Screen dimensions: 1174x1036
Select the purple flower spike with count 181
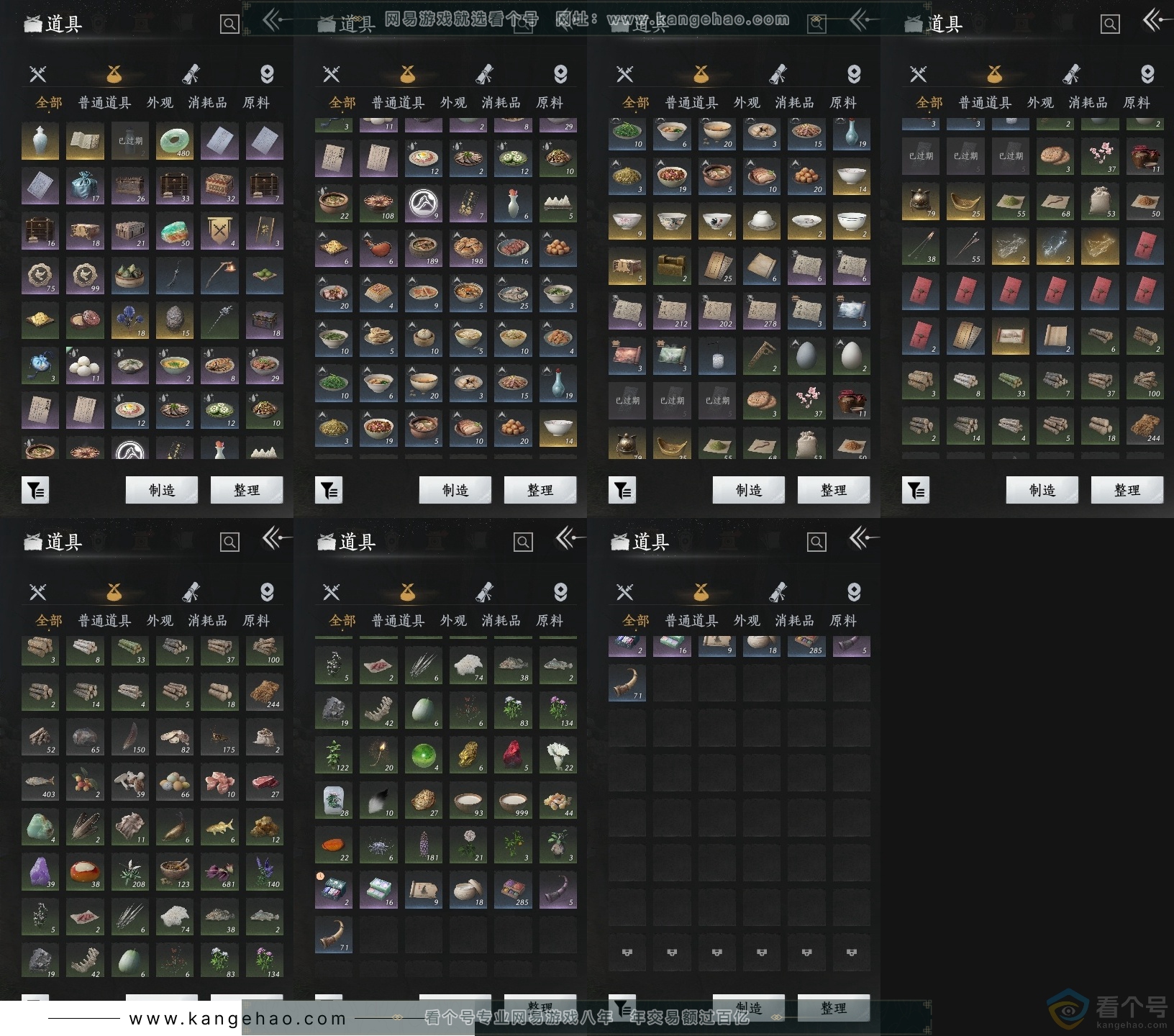click(x=423, y=845)
